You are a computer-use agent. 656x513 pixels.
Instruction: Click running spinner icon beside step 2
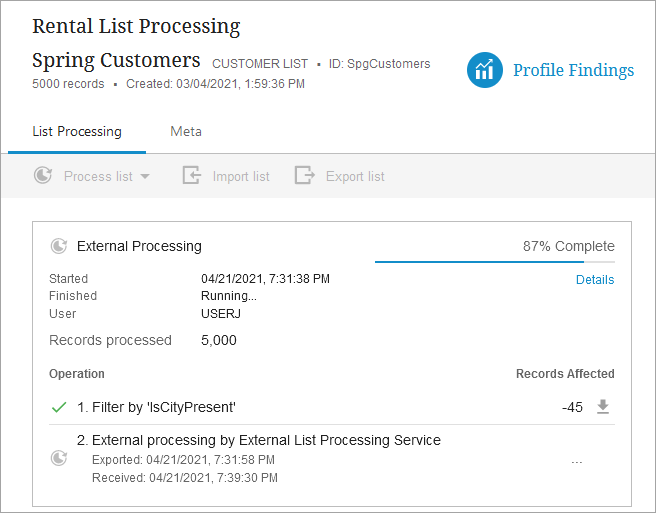59,458
